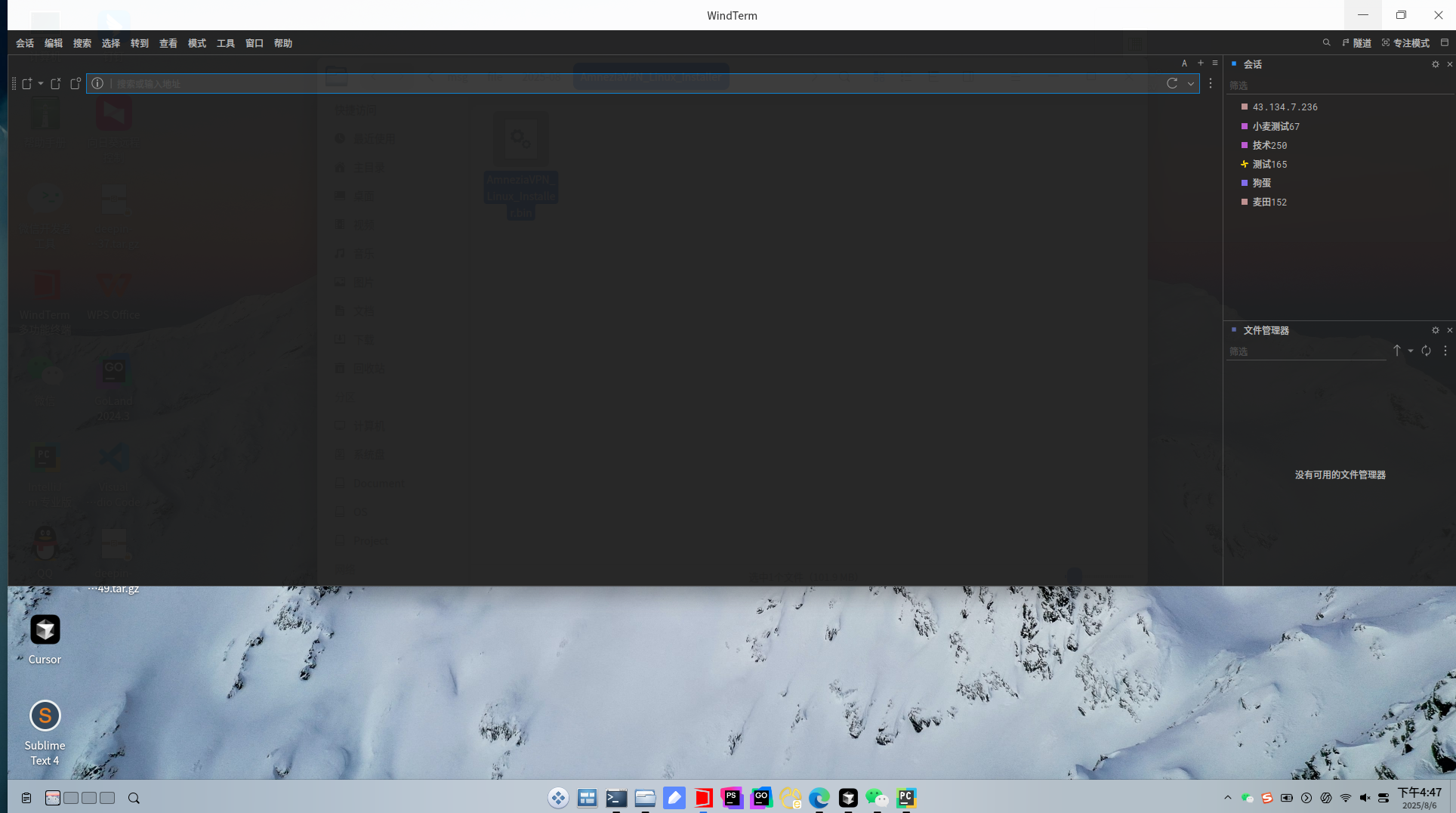Open the 查看 menu
This screenshot has height=813, width=1456.
[x=168, y=43]
